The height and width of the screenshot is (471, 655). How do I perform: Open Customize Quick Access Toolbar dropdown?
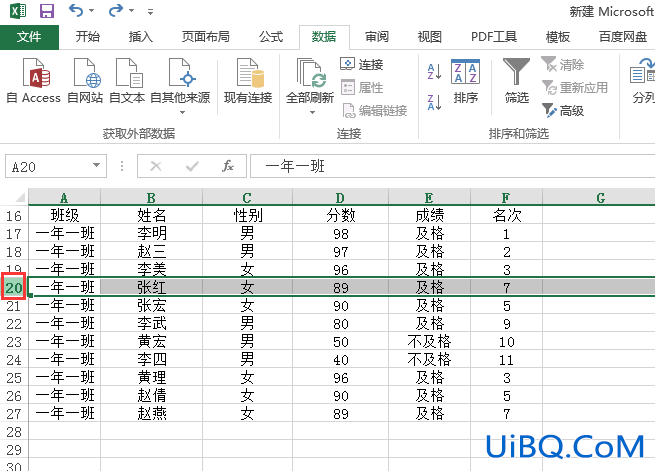click(150, 12)
